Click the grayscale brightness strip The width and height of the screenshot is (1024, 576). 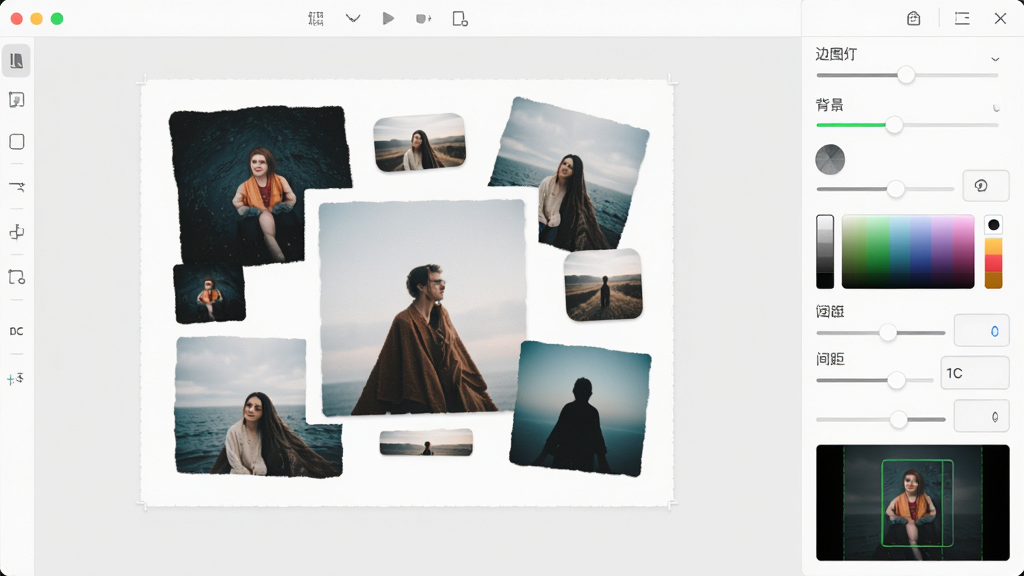pos(825,251)
